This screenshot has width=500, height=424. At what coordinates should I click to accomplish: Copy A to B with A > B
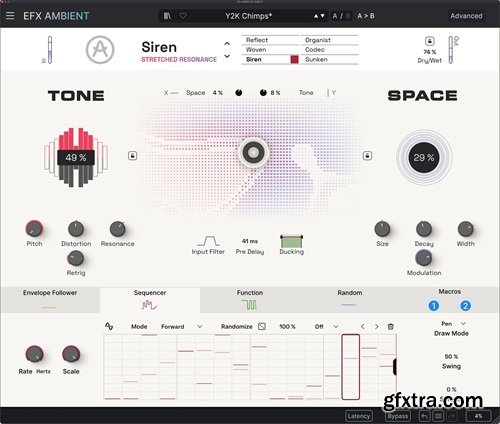pyautogui.click(x=366, y=16)
